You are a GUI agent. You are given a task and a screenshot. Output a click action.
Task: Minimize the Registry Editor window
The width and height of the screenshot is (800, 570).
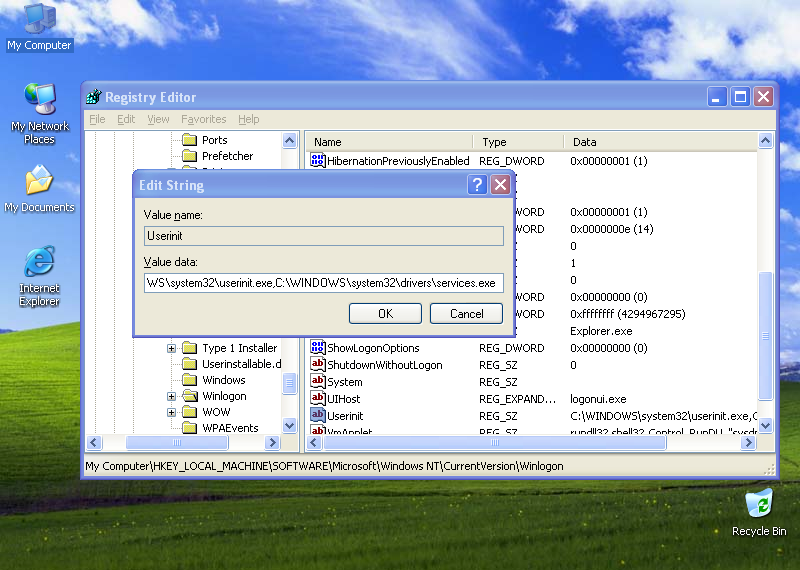point(716,96)
